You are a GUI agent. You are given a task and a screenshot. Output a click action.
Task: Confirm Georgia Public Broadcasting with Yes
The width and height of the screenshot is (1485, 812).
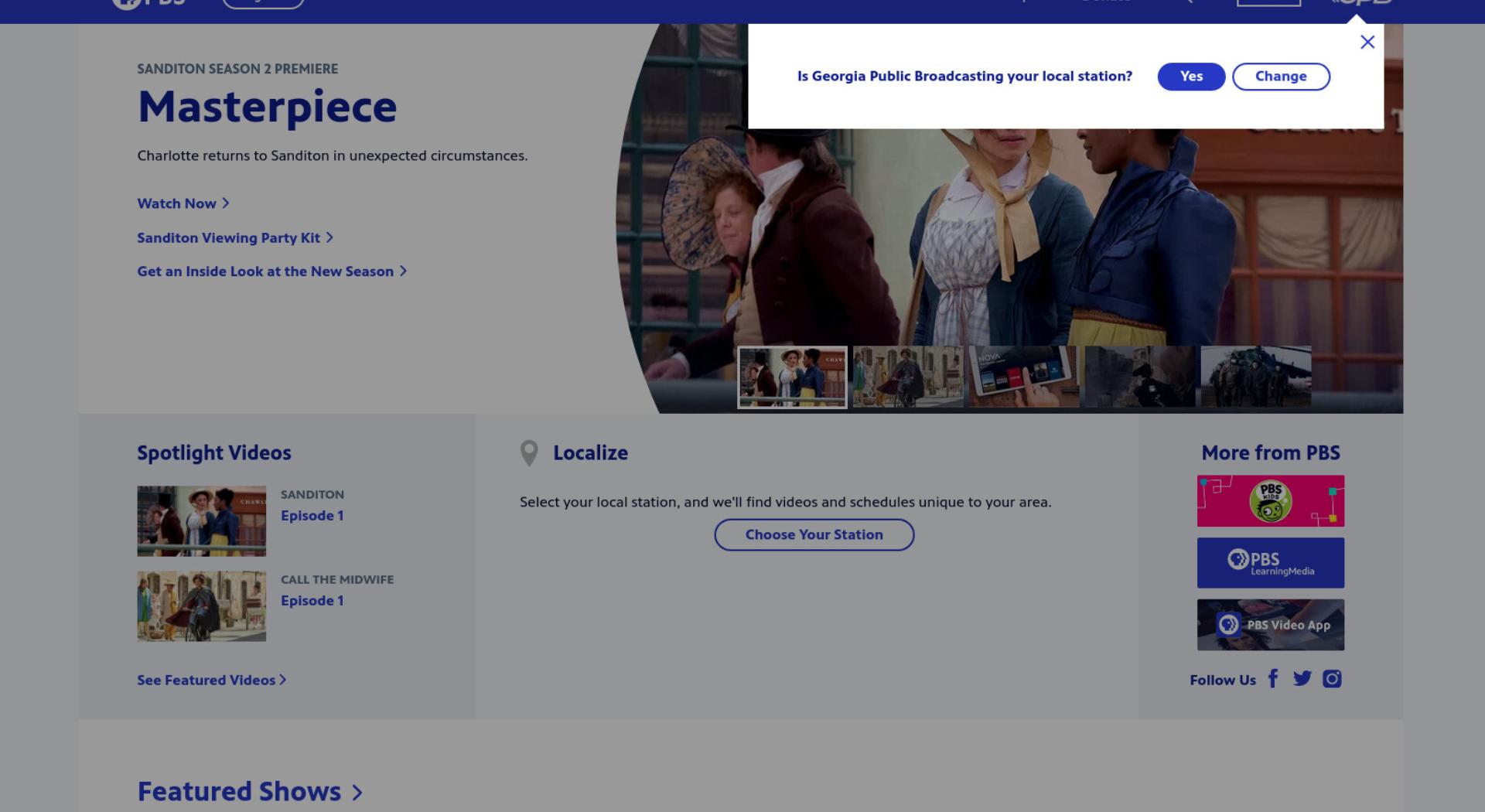click(x=1191, y=77)
